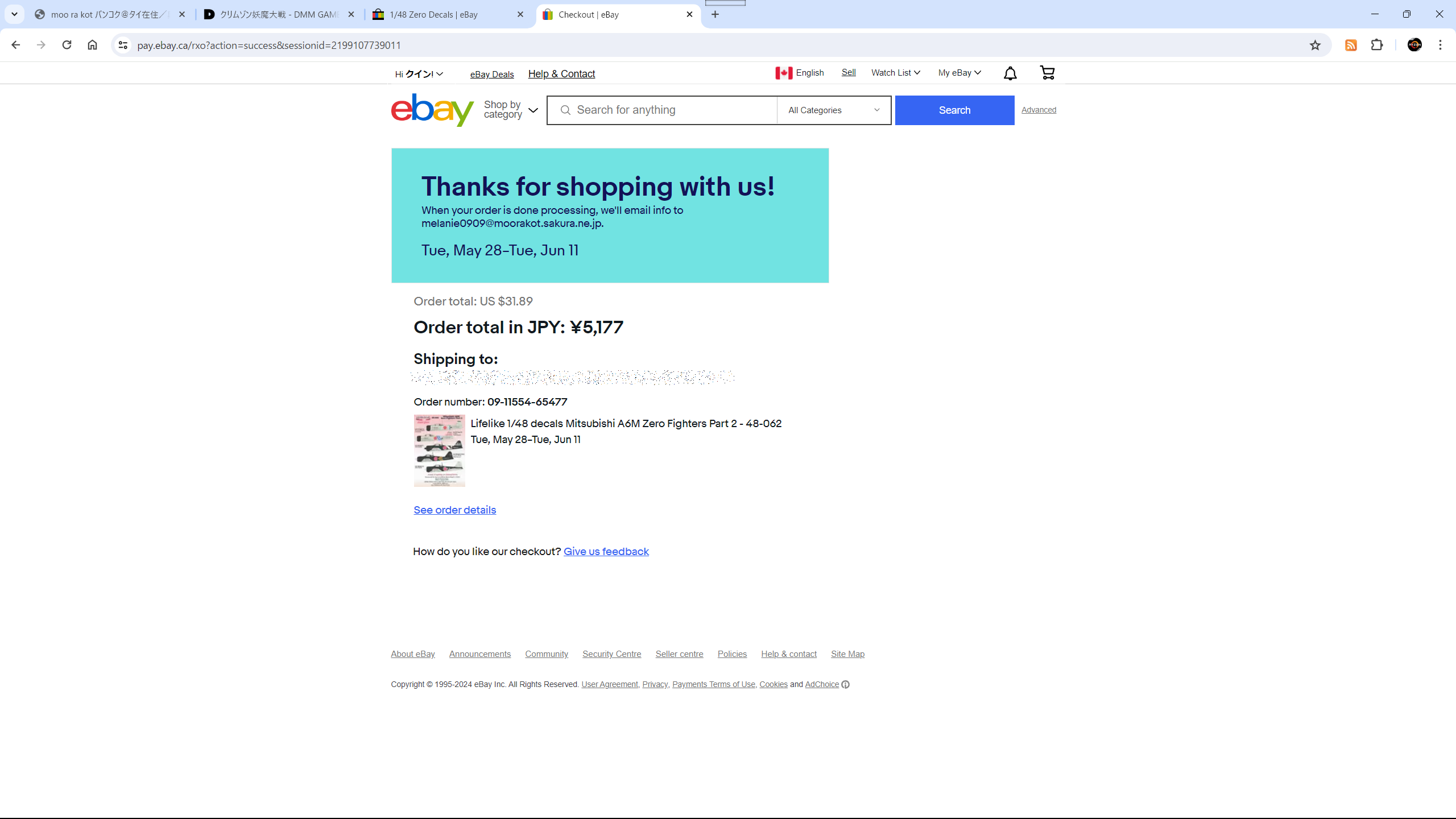Click the Canadian flag language icon
This screenshot has width=1456, height=819.
784,73
